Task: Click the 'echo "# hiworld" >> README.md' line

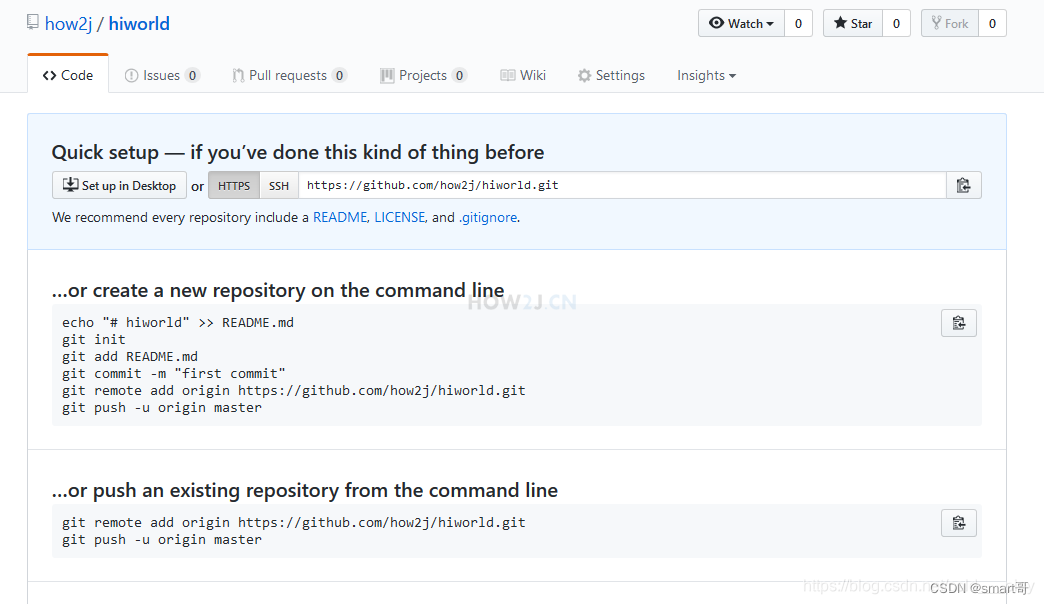Action: point(178,322)
